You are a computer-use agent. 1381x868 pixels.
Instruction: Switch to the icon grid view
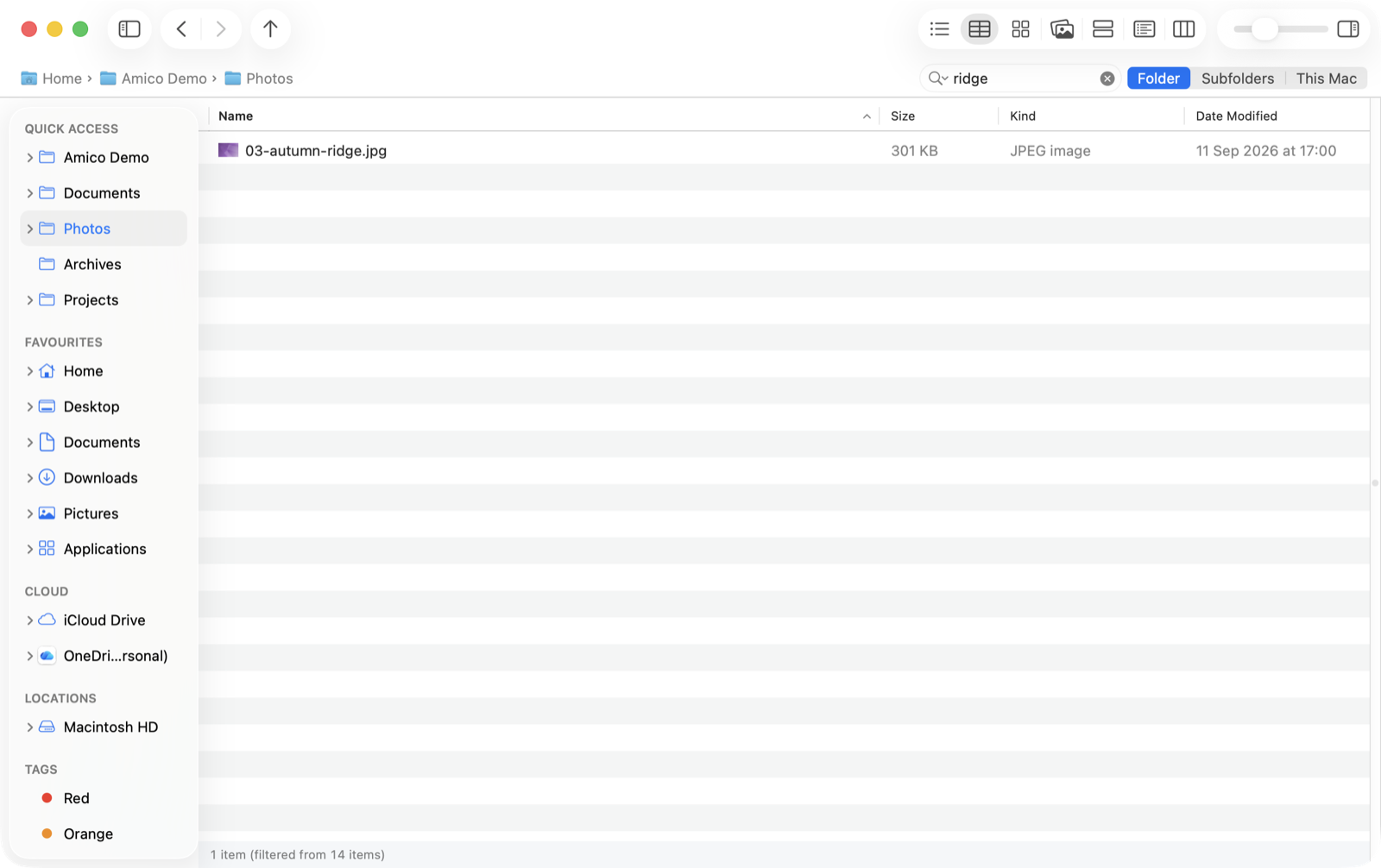click(x=1020, y=29)
